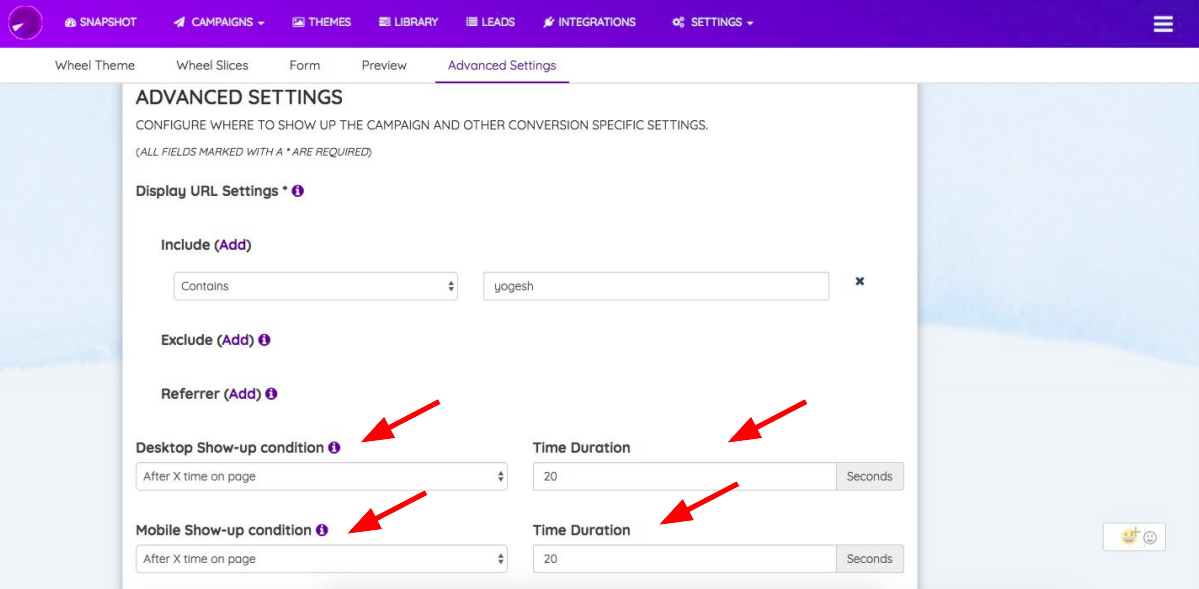Click the mobile Time Duration field
Screen dimensions: 1199x589
point(684,558)
